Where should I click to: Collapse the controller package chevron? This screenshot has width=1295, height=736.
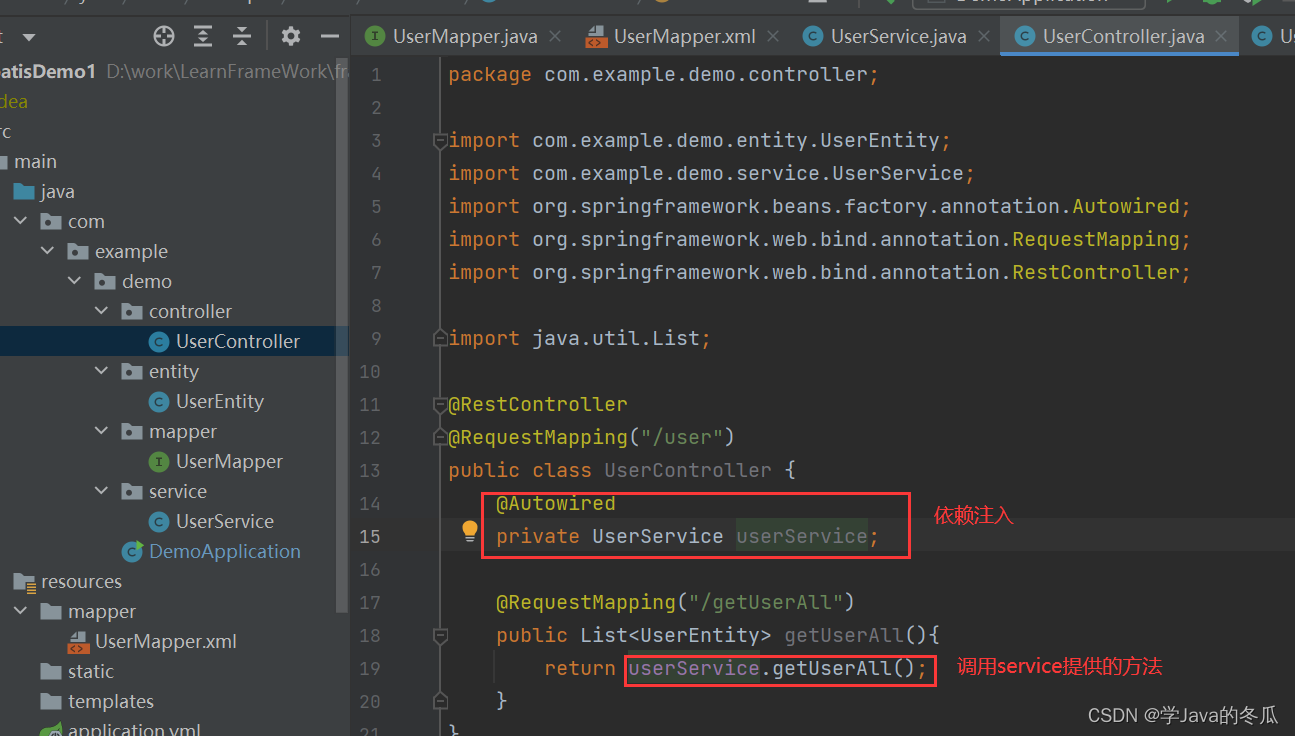click(x=101, y=311)
